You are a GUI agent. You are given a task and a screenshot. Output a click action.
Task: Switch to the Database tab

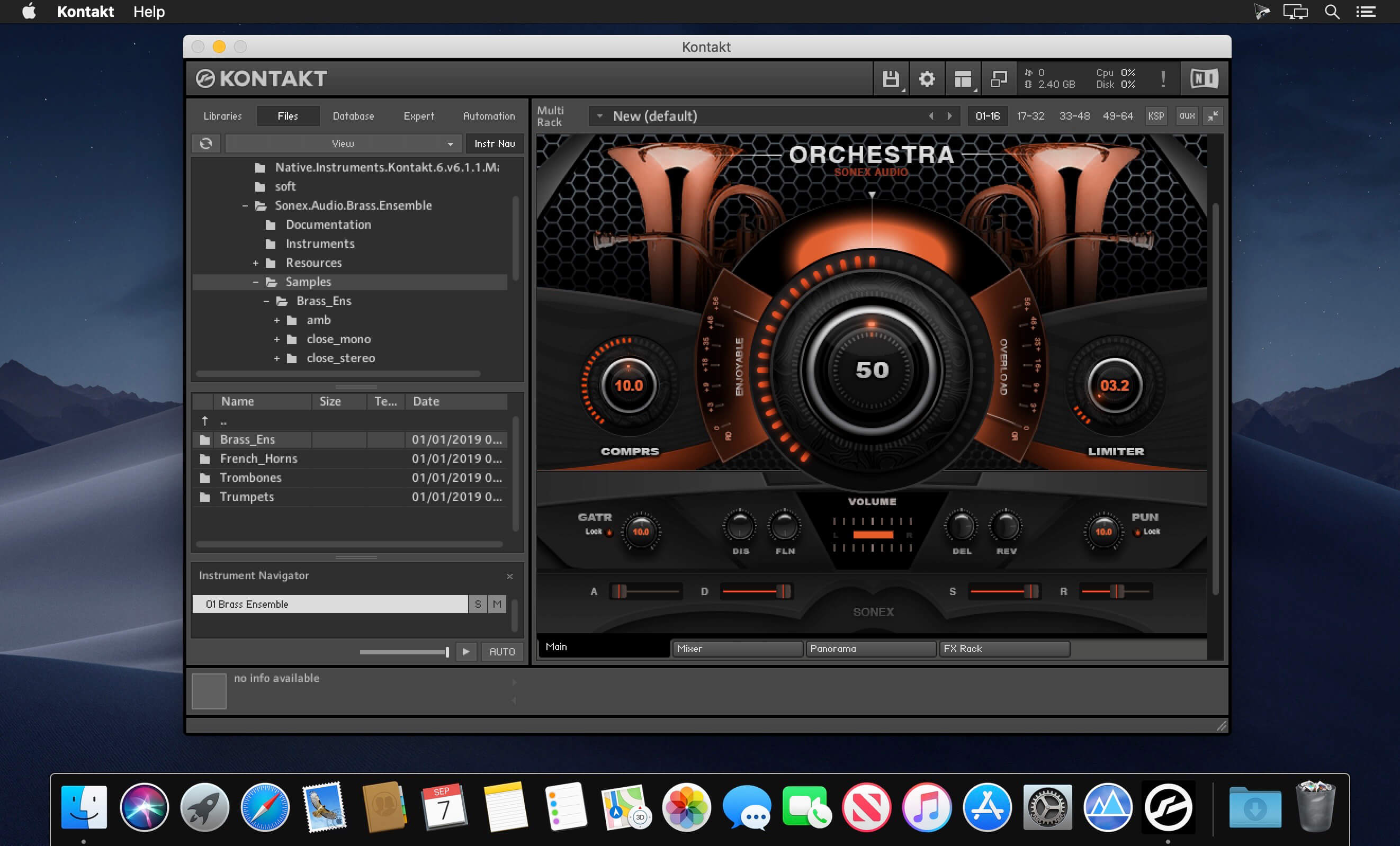[353, 116]
